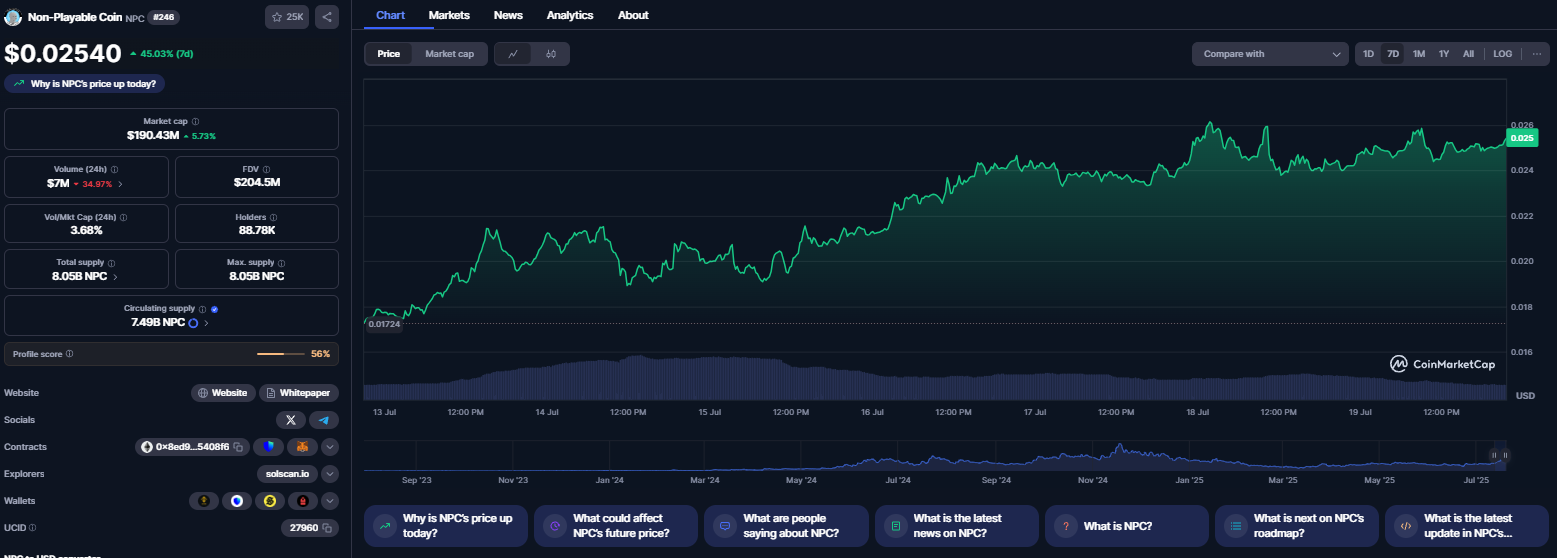Click the Non-Playable Coin logo avatar

tap(13, 17)
